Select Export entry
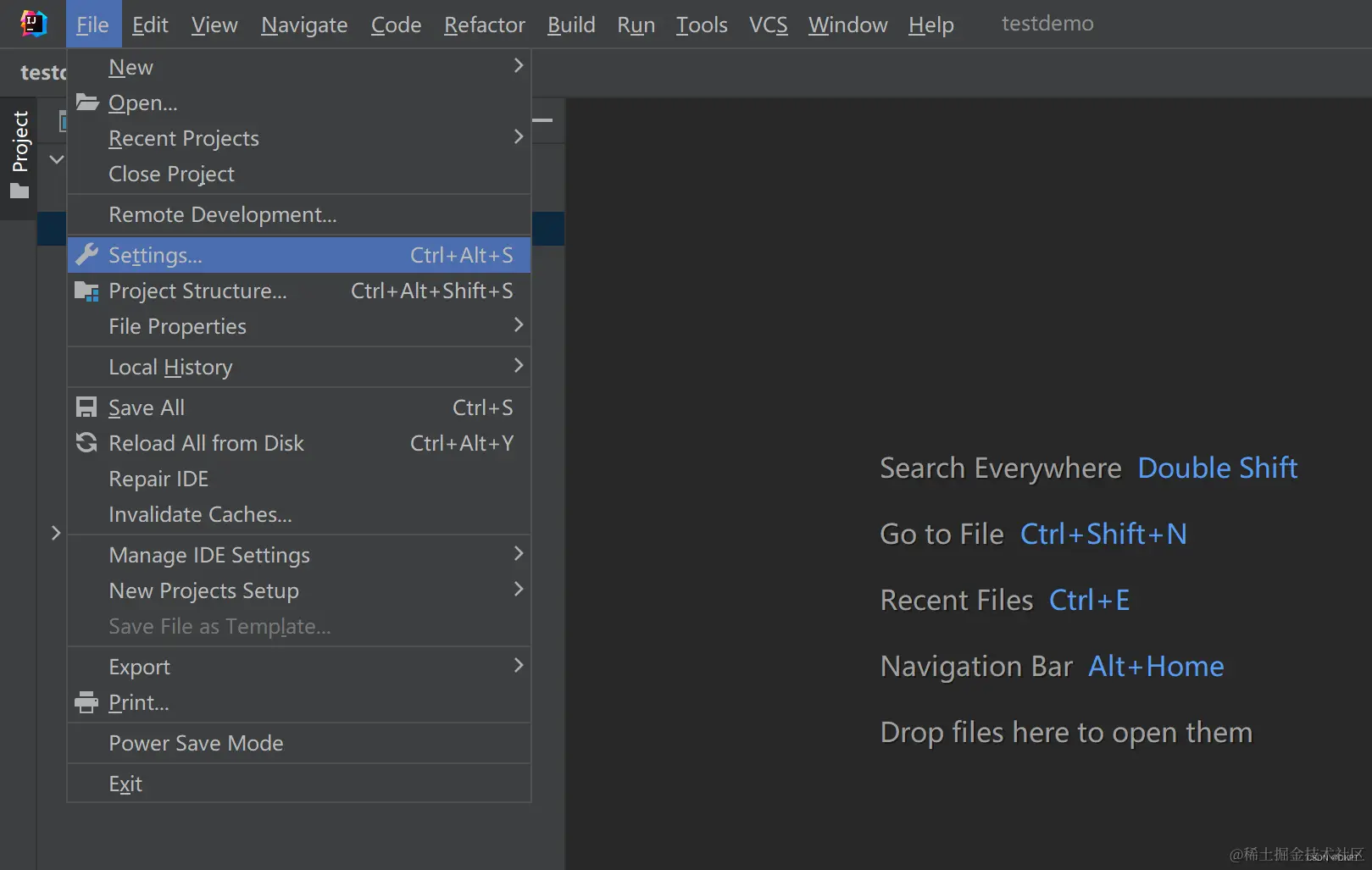Image resolution: width=1372 pixels, height=870 pixels. (x=299, y=667)
